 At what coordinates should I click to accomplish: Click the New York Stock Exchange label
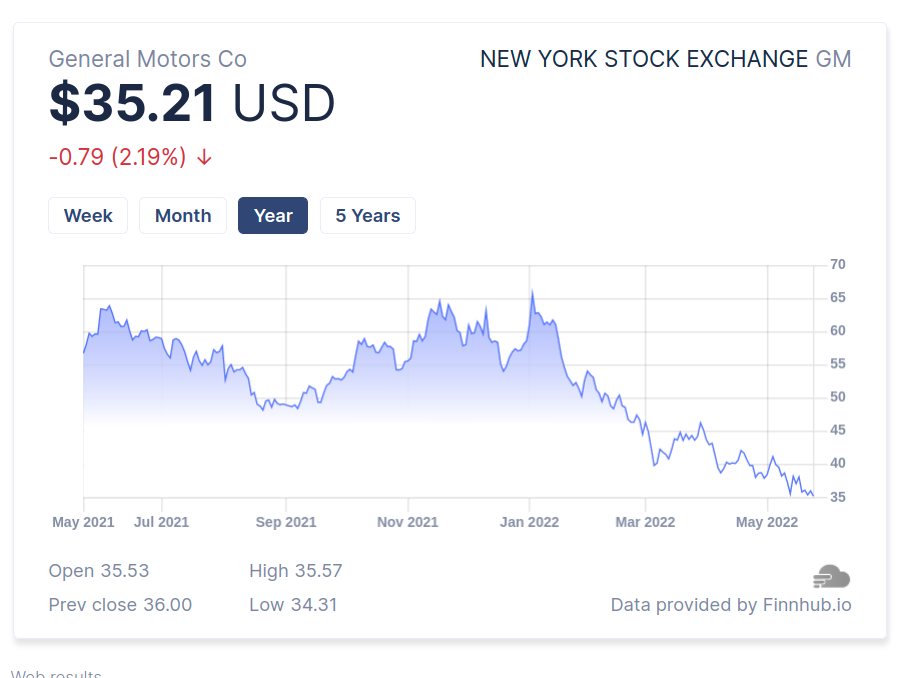click(x=644, y=59)
